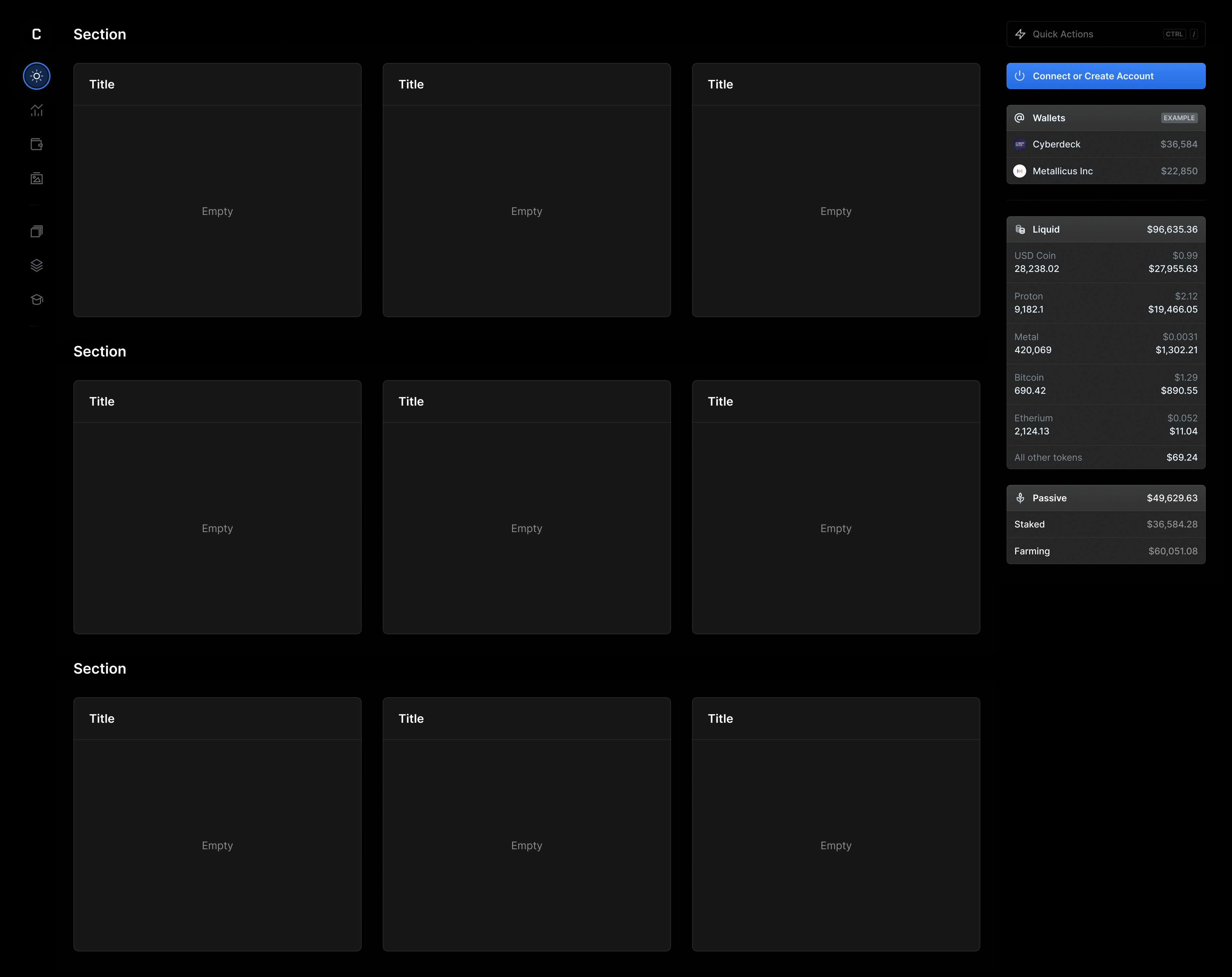Click Etherium value $11.04
The image size is (1232, 977).
[x=1183, y=431]
